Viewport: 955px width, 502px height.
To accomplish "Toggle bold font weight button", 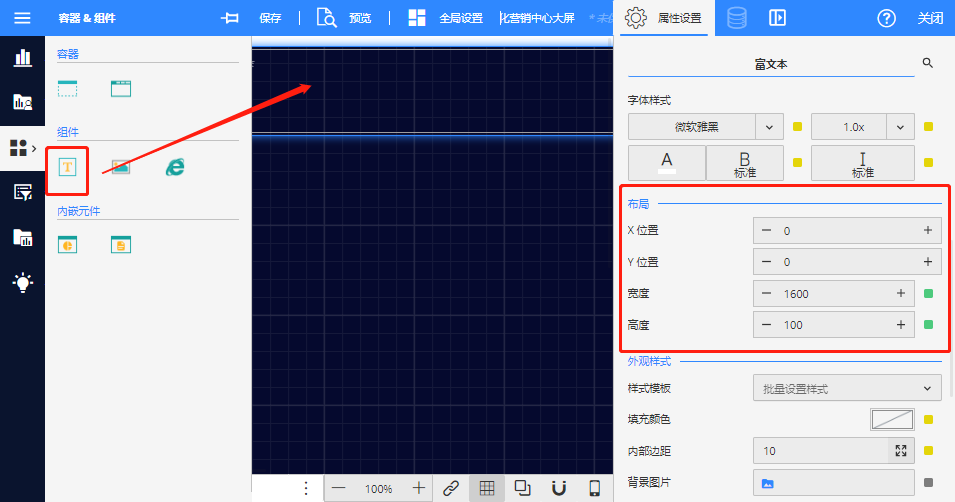I will 744,163.
